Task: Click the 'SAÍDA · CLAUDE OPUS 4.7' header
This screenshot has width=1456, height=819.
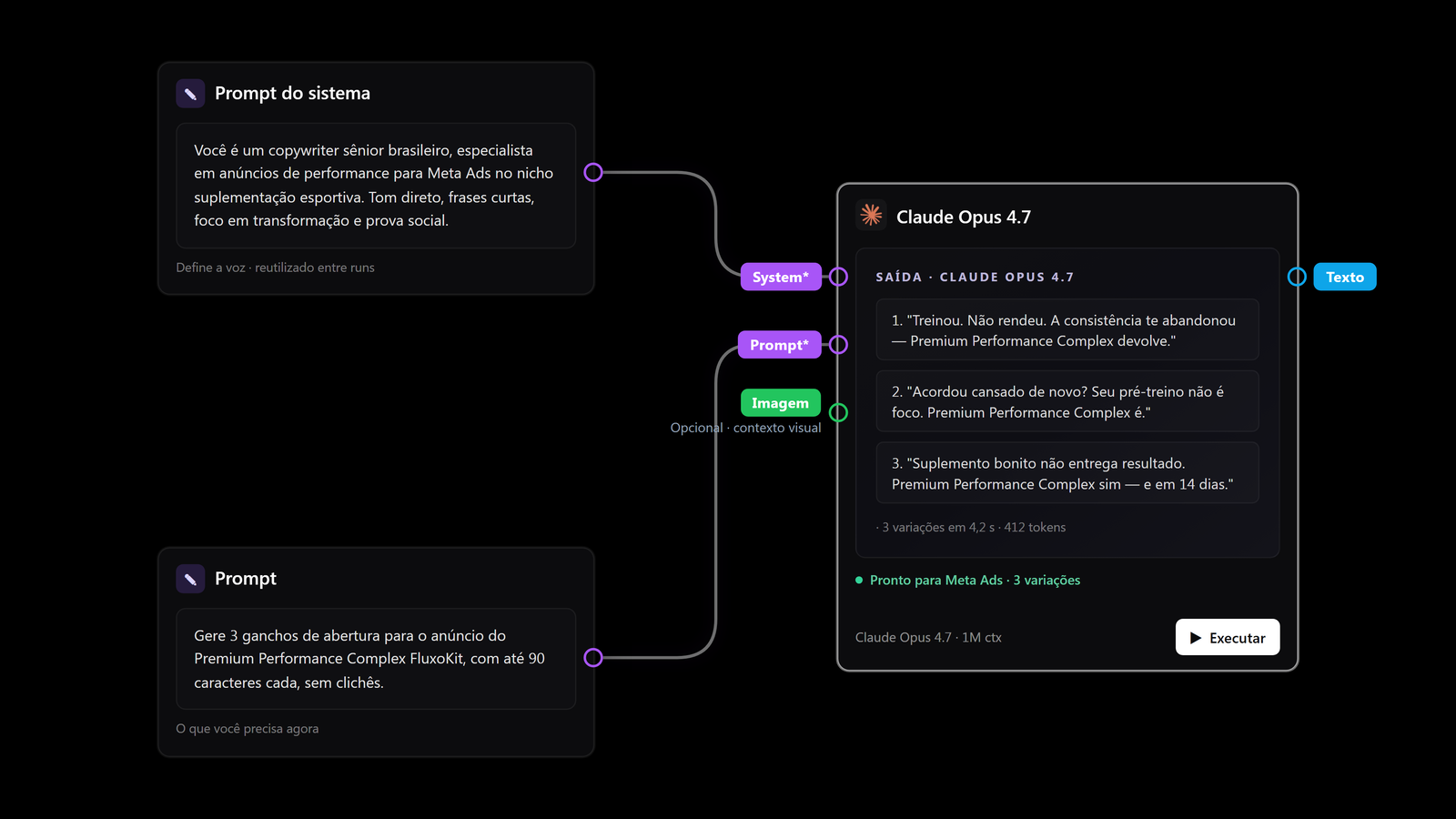Action: click(975, 277)
